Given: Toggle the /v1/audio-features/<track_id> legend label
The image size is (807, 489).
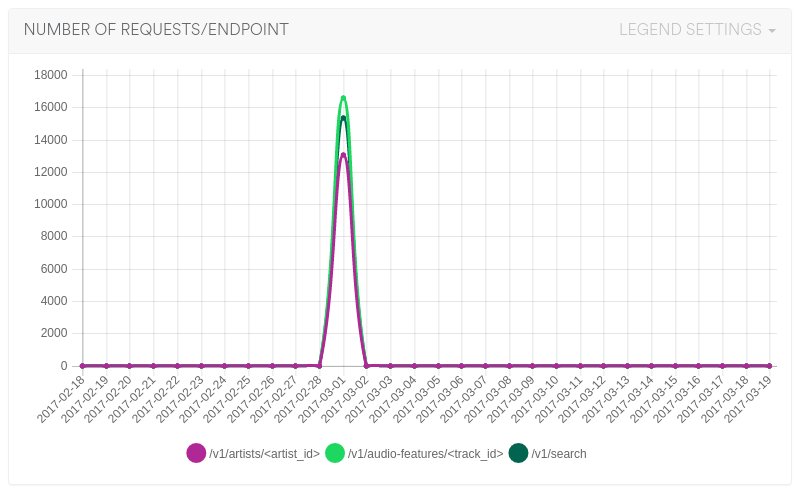Looking at the screenshot, I should [425, 454].
